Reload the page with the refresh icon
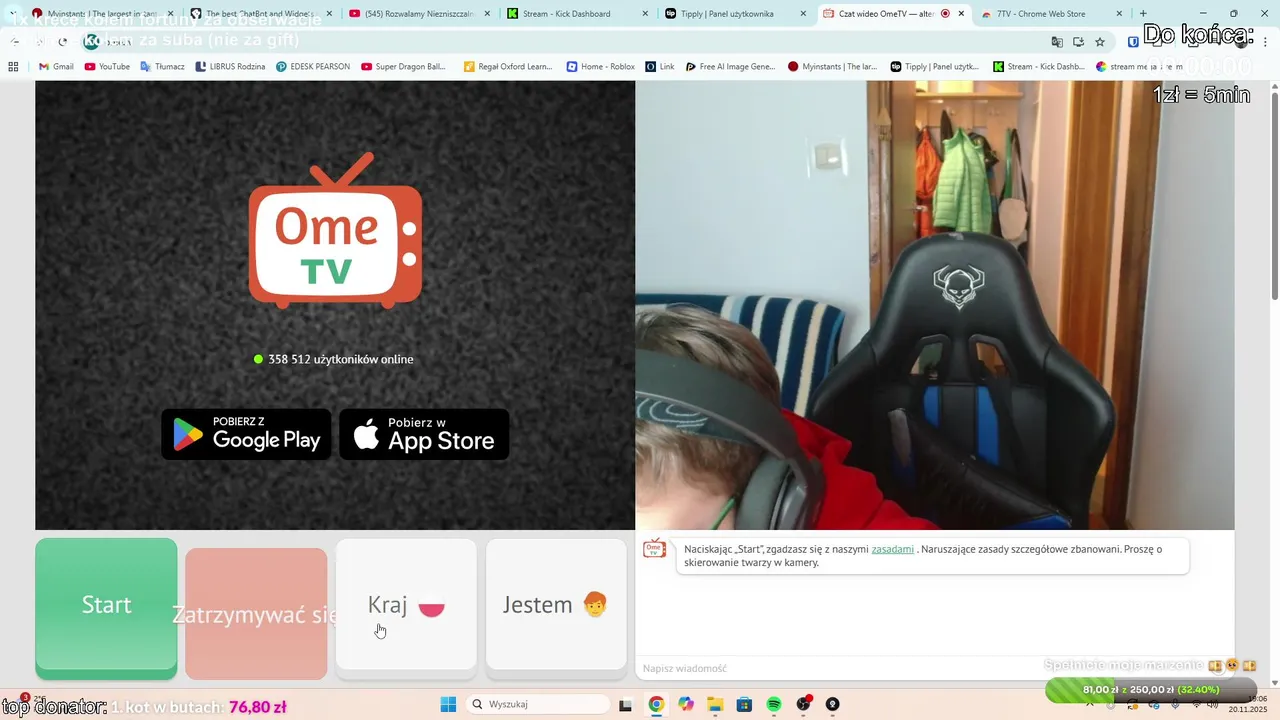This screenshot has width=1280, height=720. click(63, 42)
